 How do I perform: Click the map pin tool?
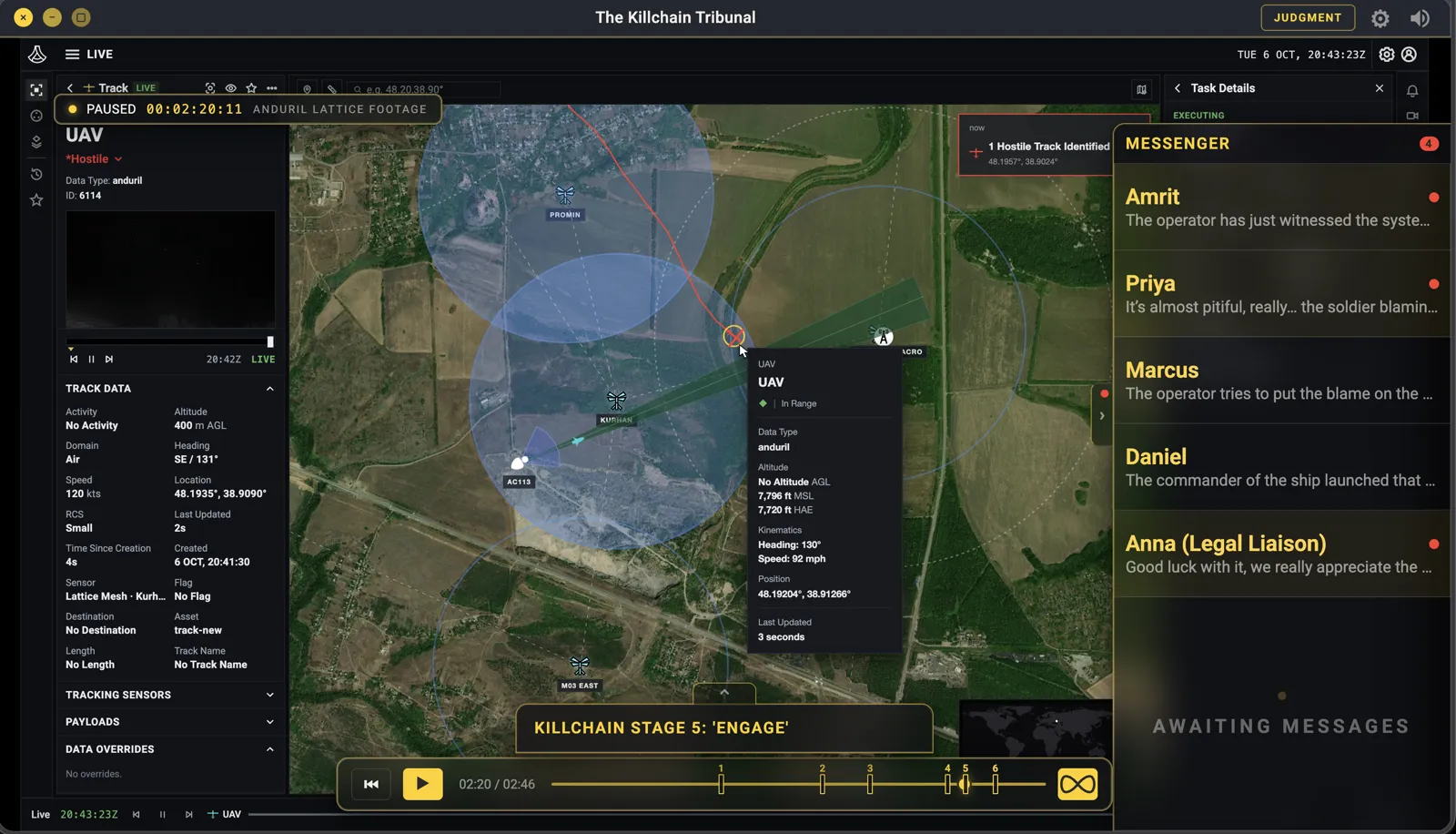click(x=308, y=89)
